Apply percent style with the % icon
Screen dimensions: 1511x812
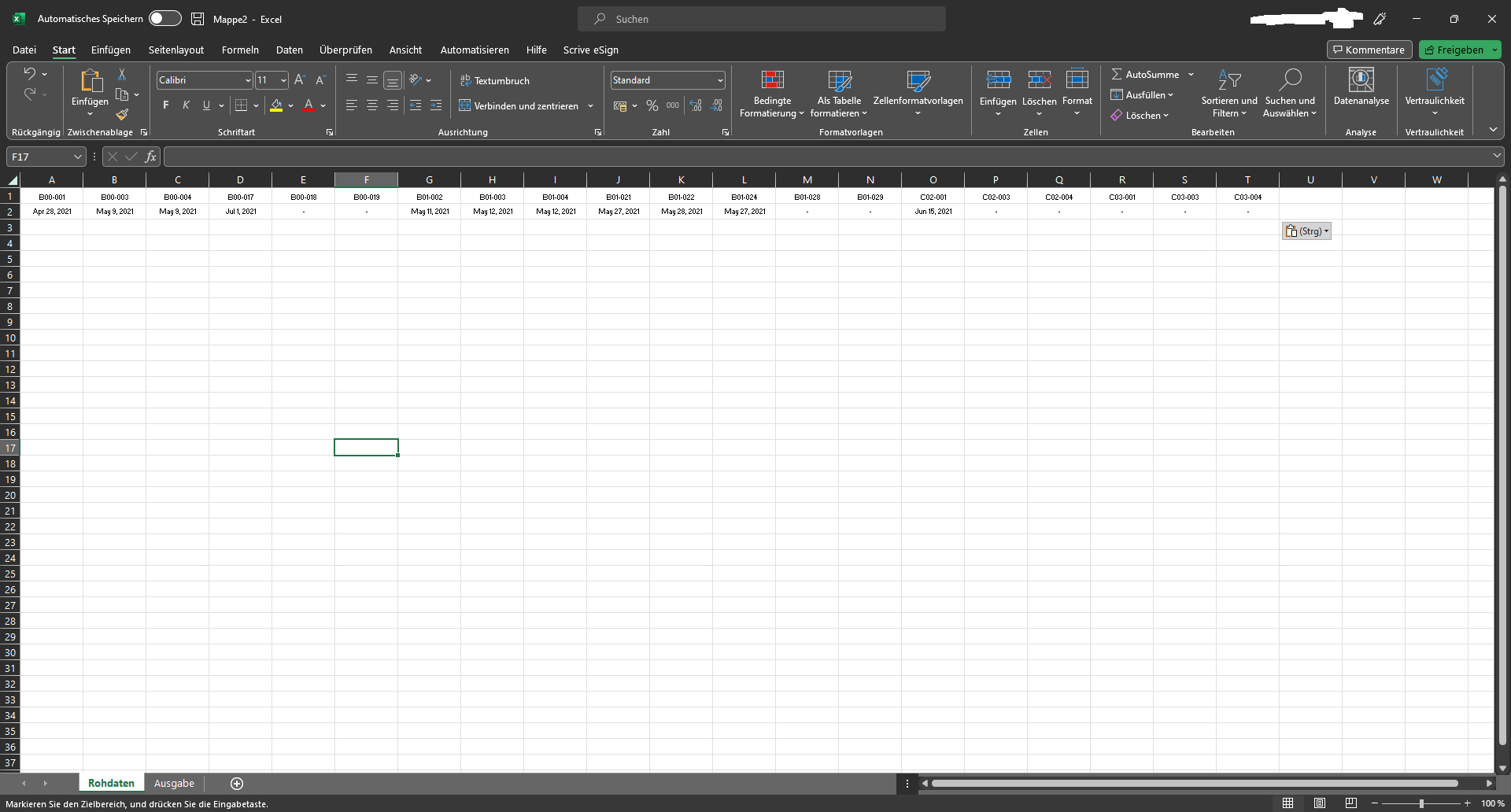pos(652,105)
